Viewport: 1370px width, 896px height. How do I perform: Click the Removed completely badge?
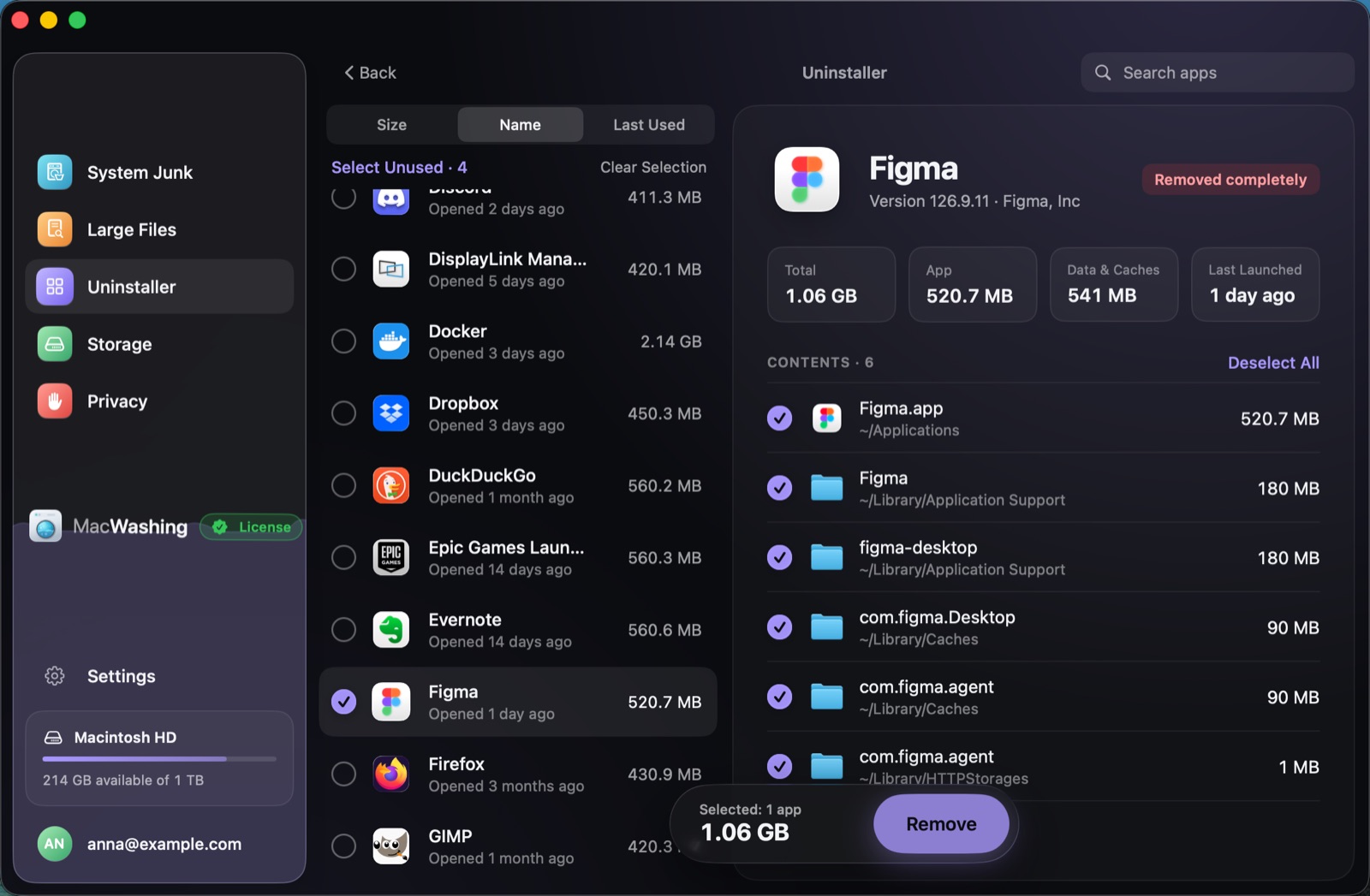point(1230,180)
